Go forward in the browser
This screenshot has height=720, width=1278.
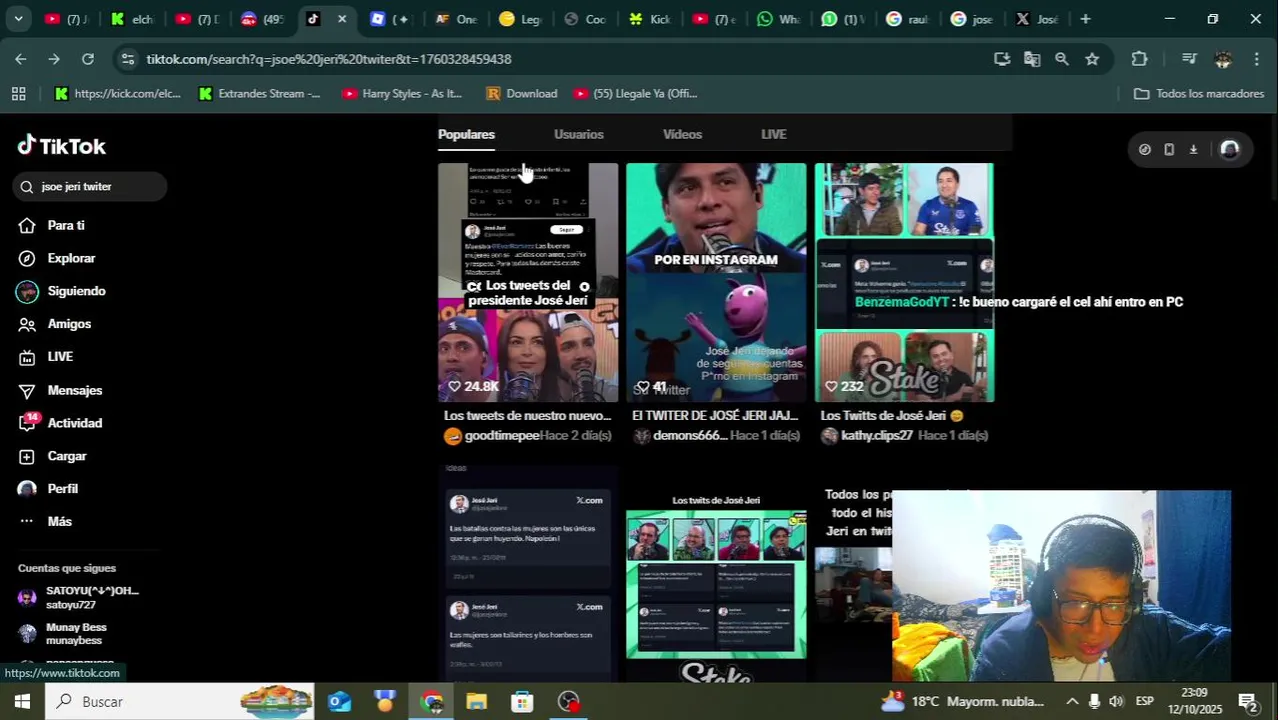click(x=54, y=59)
